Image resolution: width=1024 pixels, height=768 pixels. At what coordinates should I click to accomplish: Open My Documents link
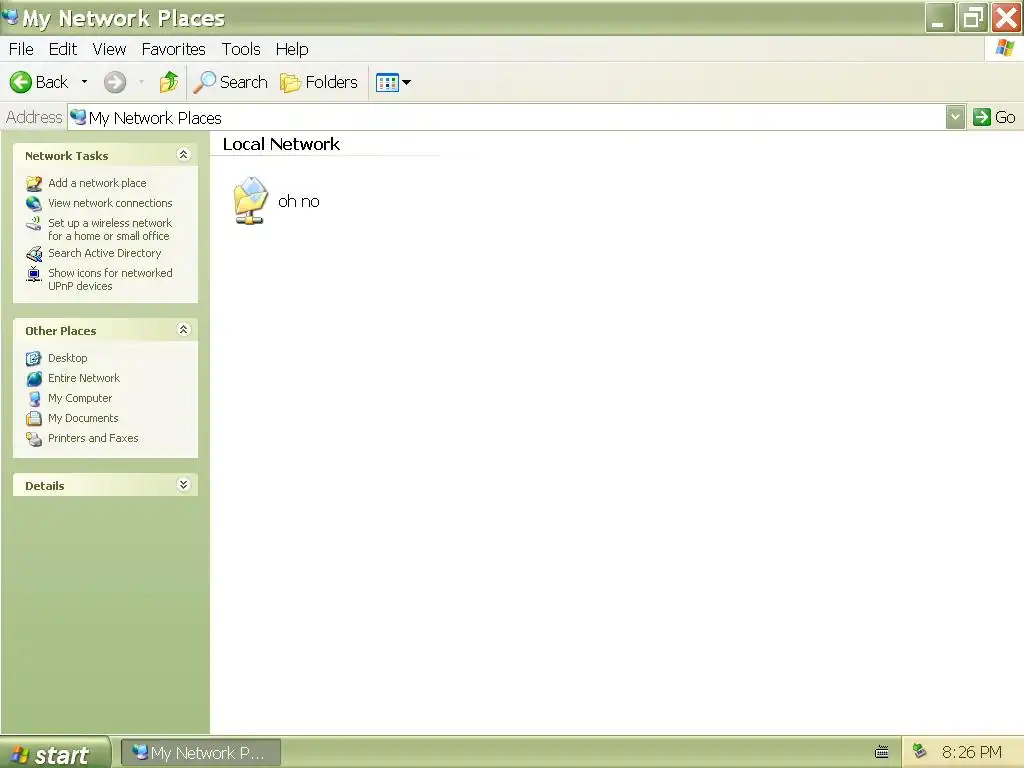84,419
